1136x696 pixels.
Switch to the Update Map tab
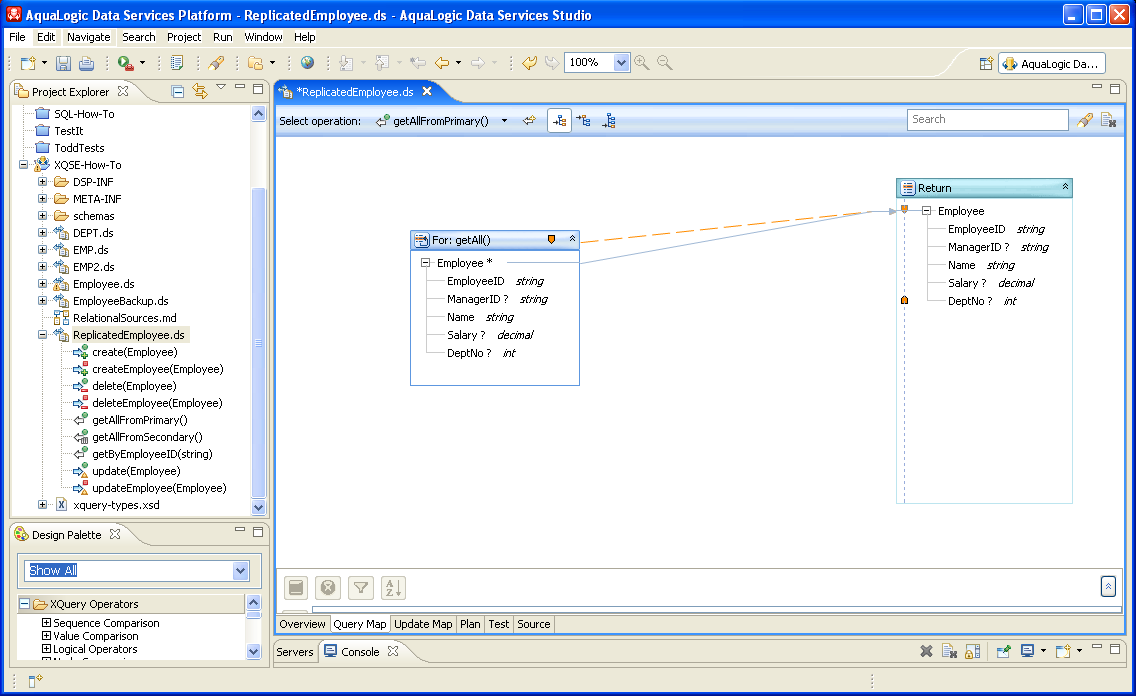[423, 624]
